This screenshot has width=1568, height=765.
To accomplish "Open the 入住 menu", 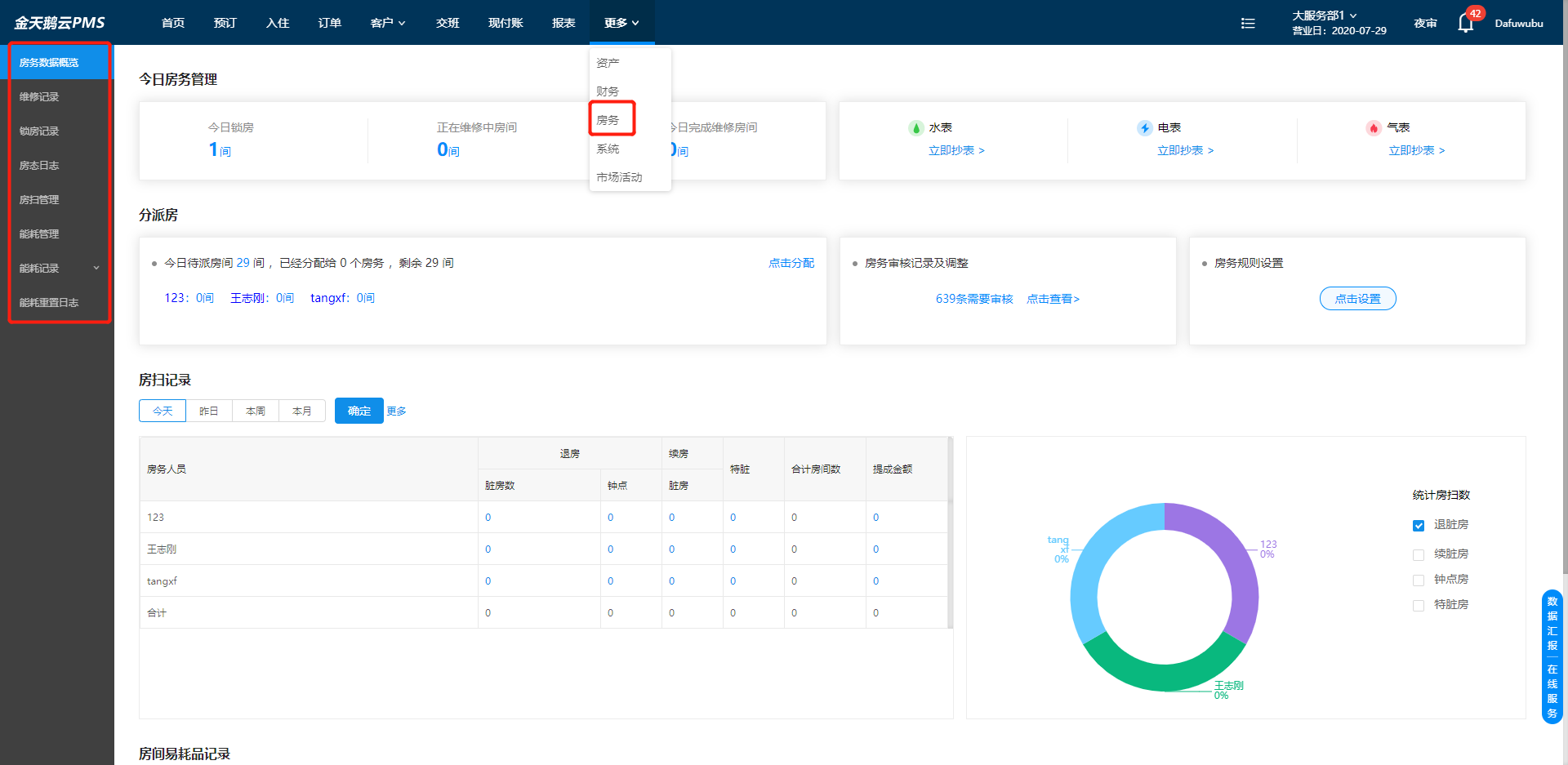I will pos(278,23).
